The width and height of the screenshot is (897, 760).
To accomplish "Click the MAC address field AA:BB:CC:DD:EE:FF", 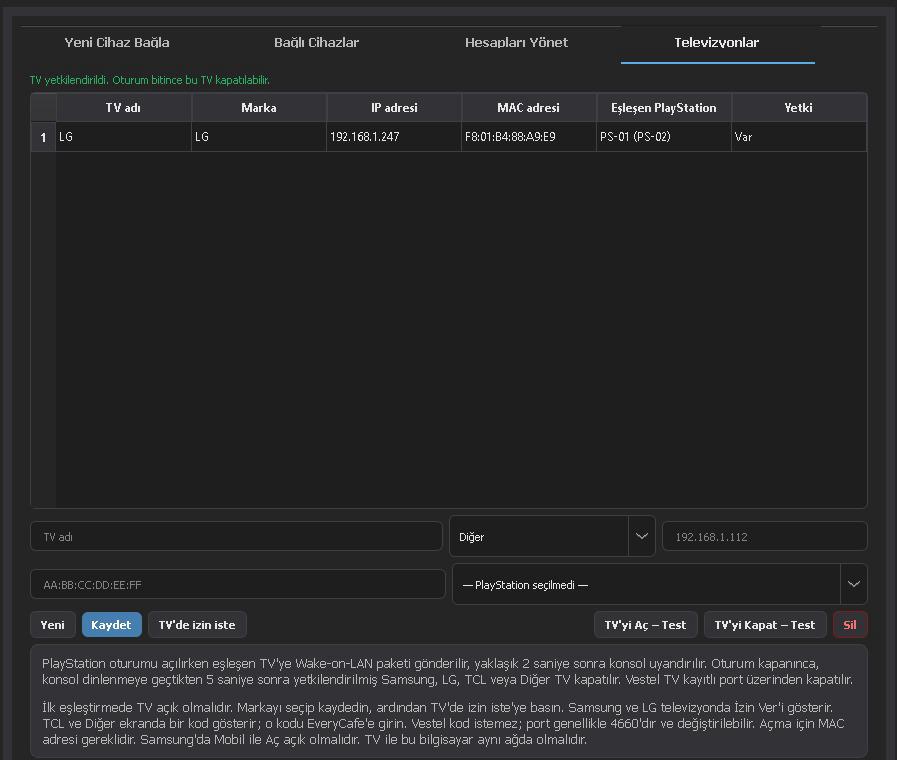I will click(x=237, y=584).
